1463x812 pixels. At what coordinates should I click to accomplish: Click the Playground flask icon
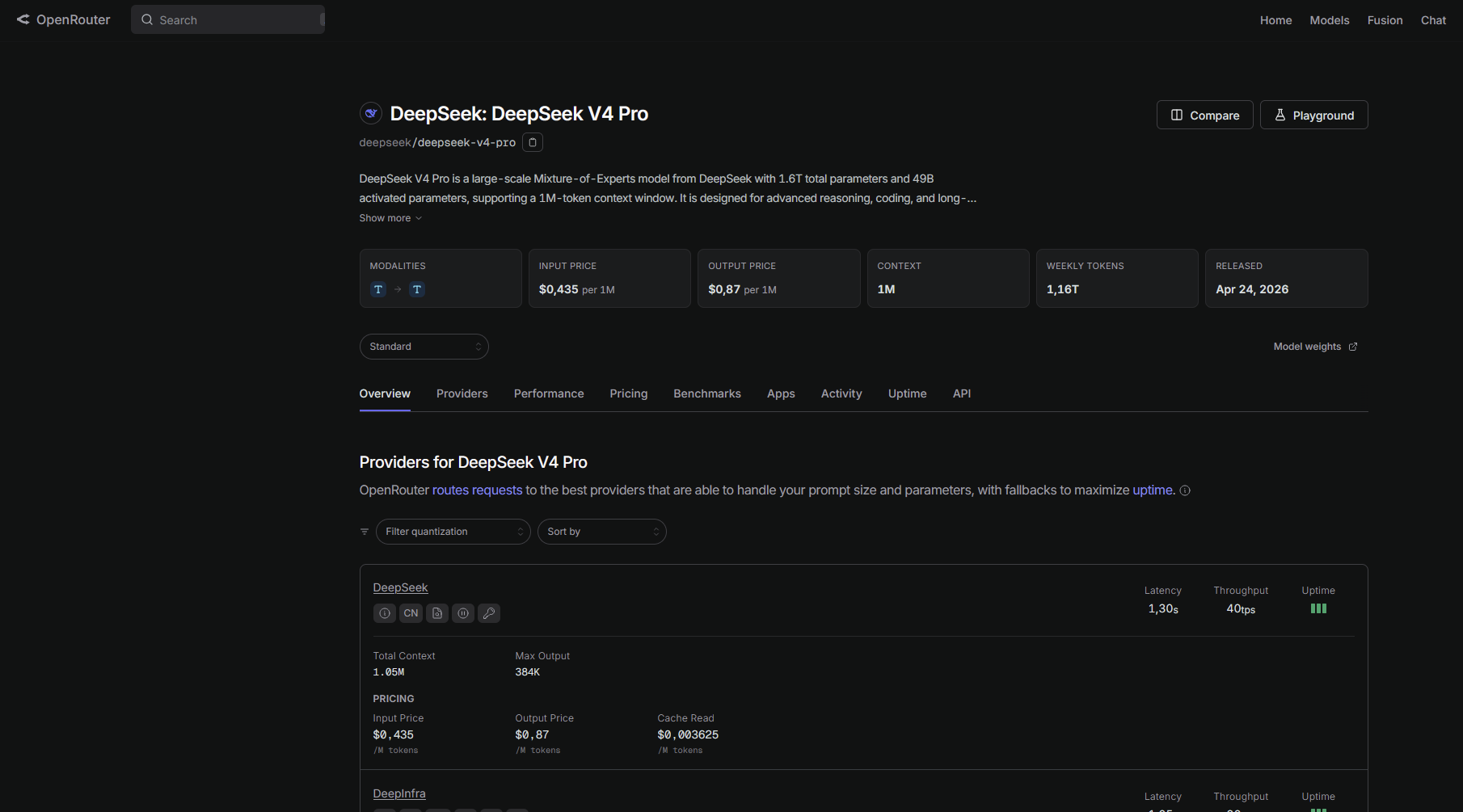click(1280, 115)
